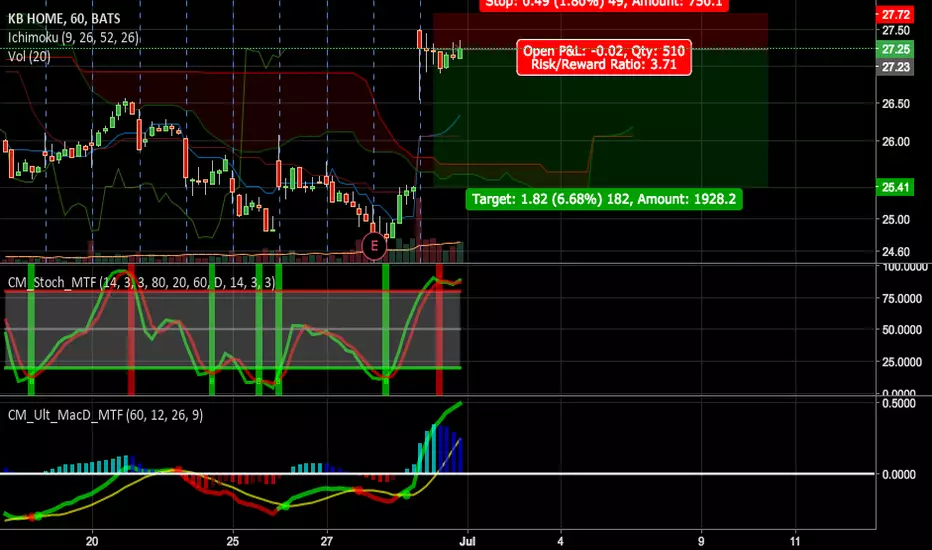Click the 0.5000 MACD axis label
932x550 pixels.
(899, 403)
